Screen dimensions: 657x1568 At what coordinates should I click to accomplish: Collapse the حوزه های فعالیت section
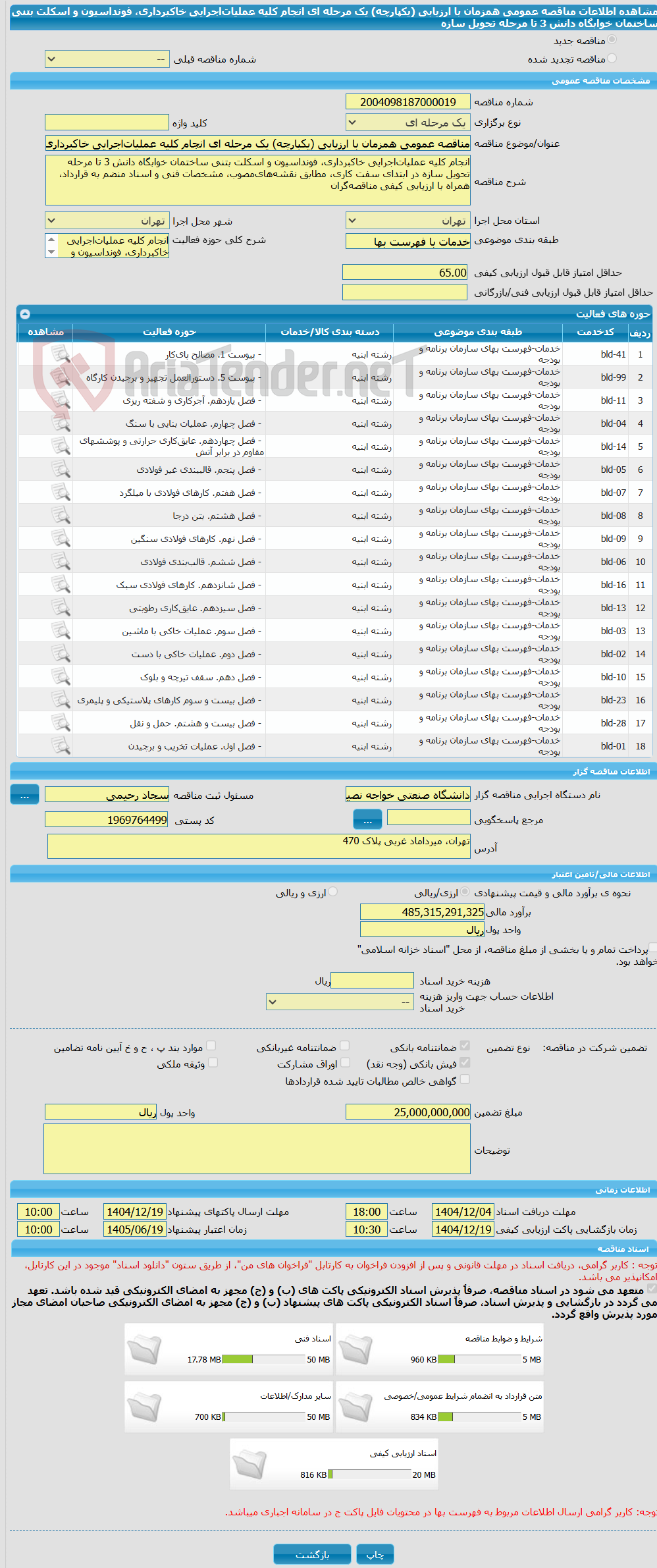(x=25, y=314)
